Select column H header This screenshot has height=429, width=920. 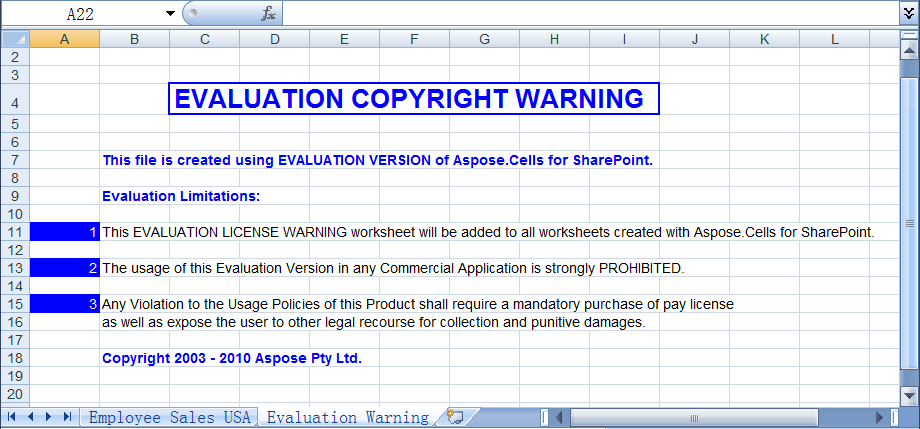[554, 39]
